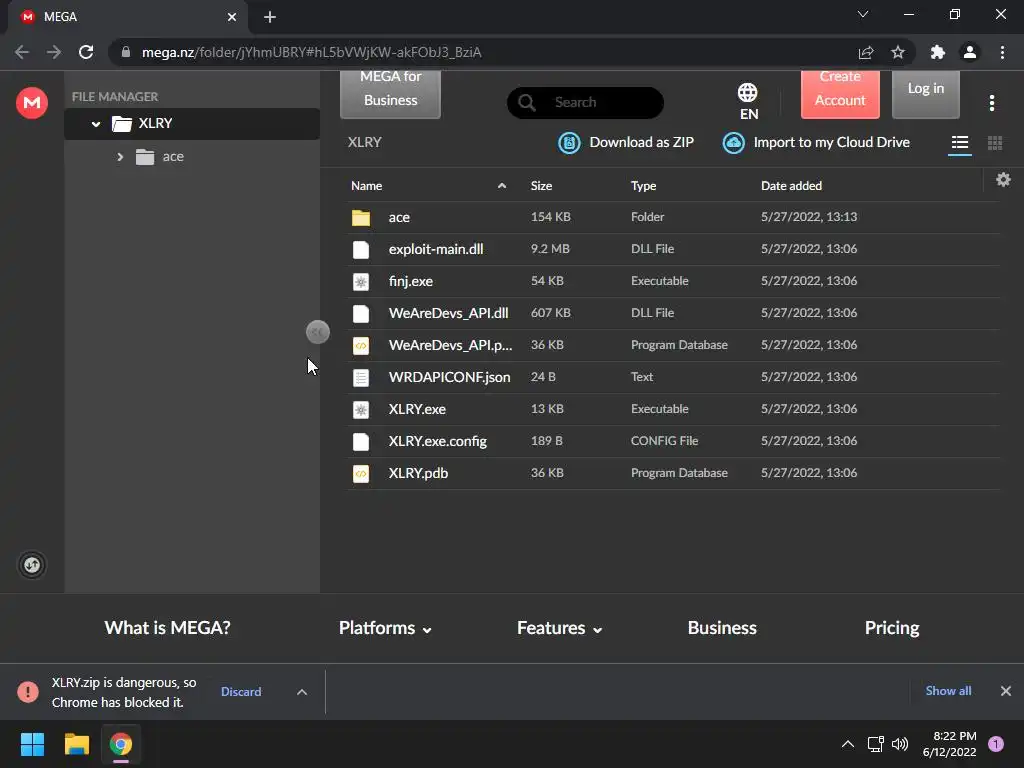Open column settings gear
Viewport: 1024px width, 768px height.
(x=1003, y=180)
